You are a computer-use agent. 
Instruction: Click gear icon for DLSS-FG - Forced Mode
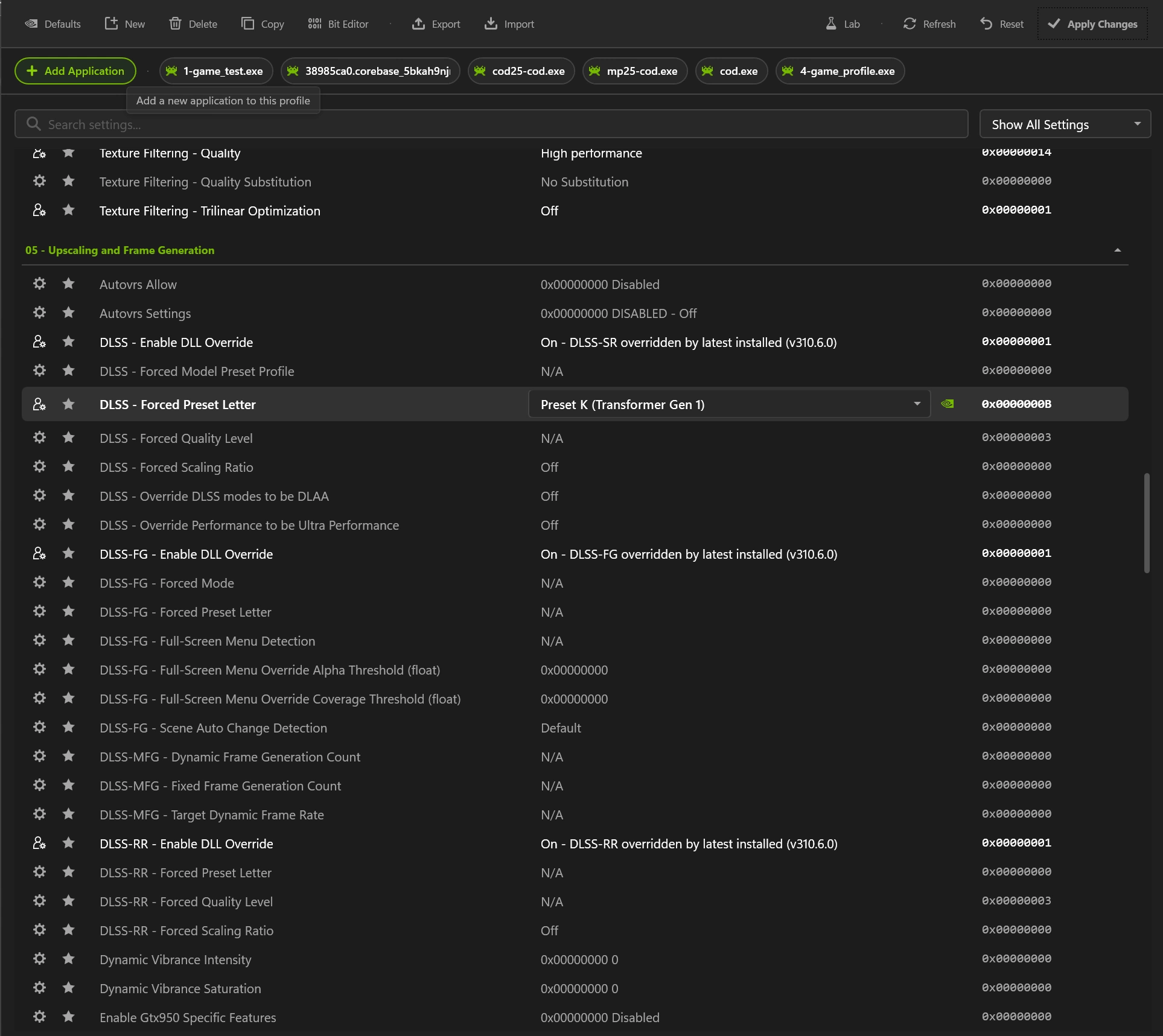pyautogui.click(x=39, y=582)
